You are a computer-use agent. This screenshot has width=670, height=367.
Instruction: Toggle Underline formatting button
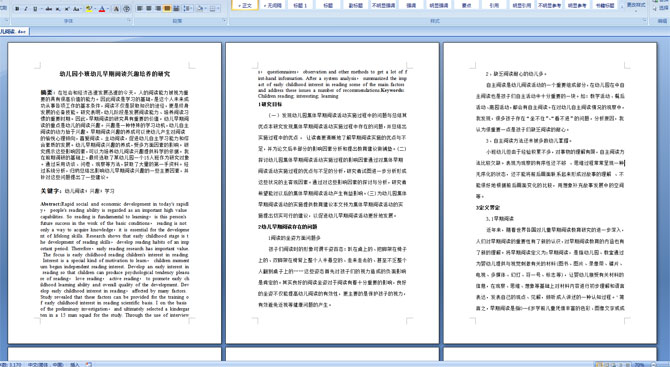pyautogui.click(x=35, y=9)
